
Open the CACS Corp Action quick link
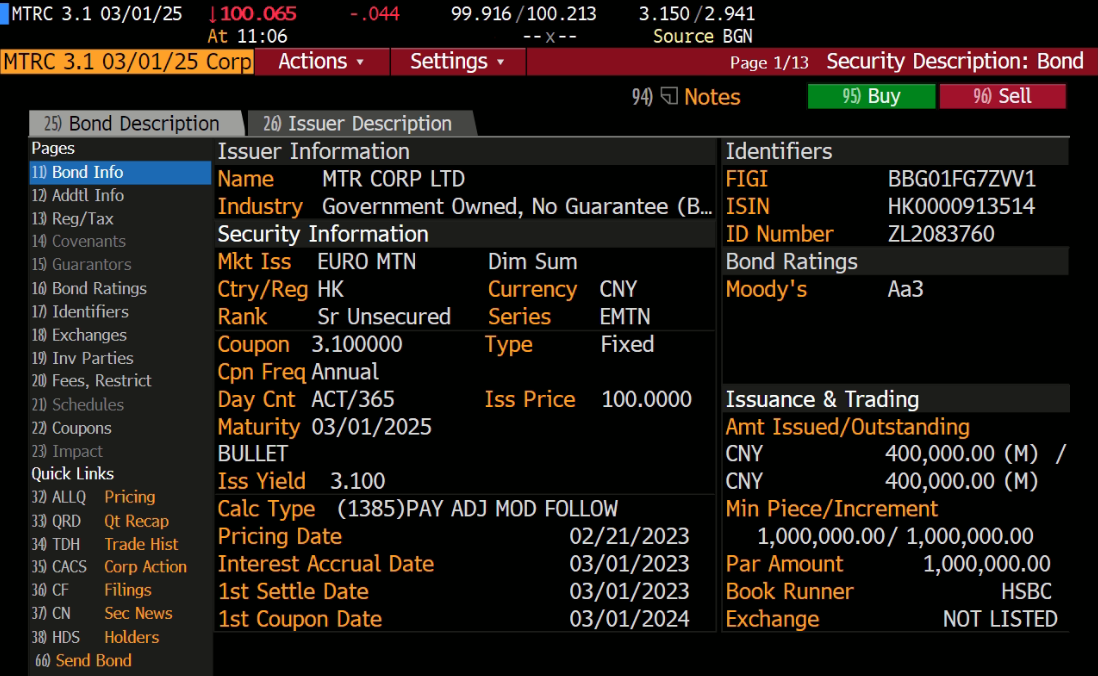coord(109,567)
